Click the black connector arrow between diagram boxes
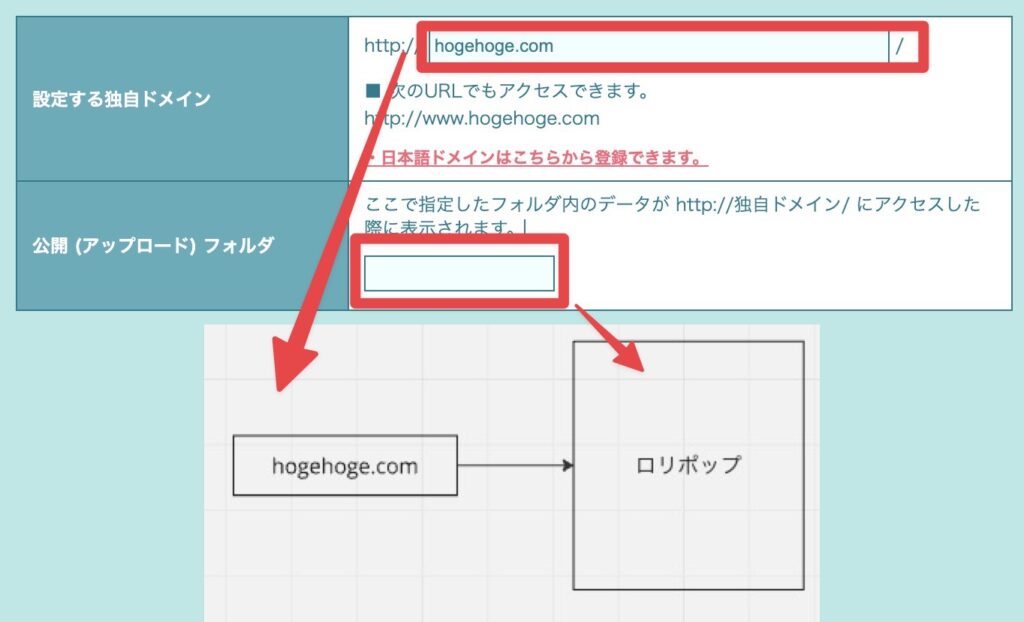1024x622 pixels. point(514,466)
